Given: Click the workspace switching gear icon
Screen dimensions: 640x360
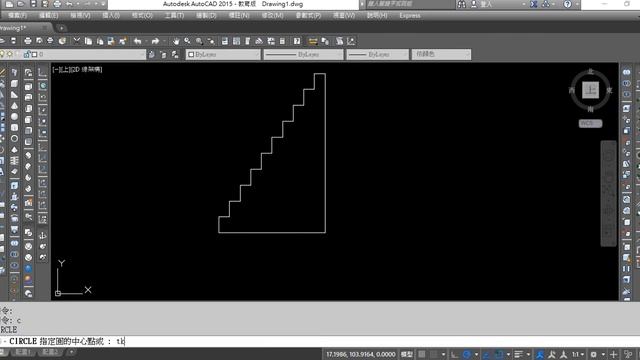Looking at the screenshot, I should (593, 354).
